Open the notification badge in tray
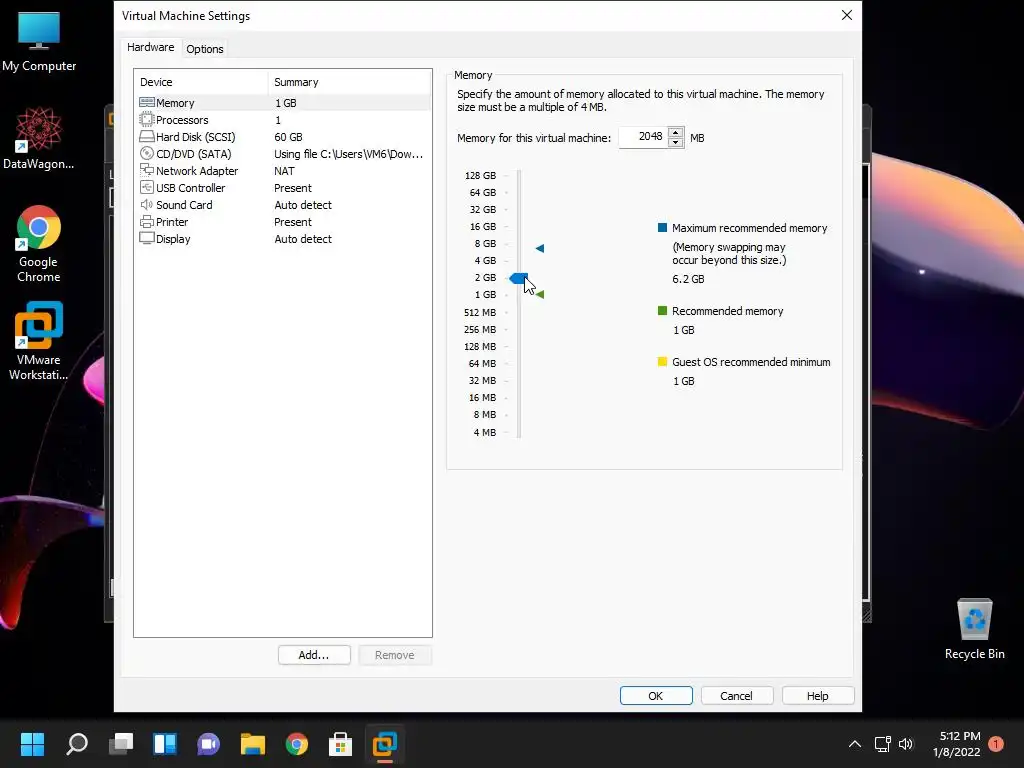 995,744
